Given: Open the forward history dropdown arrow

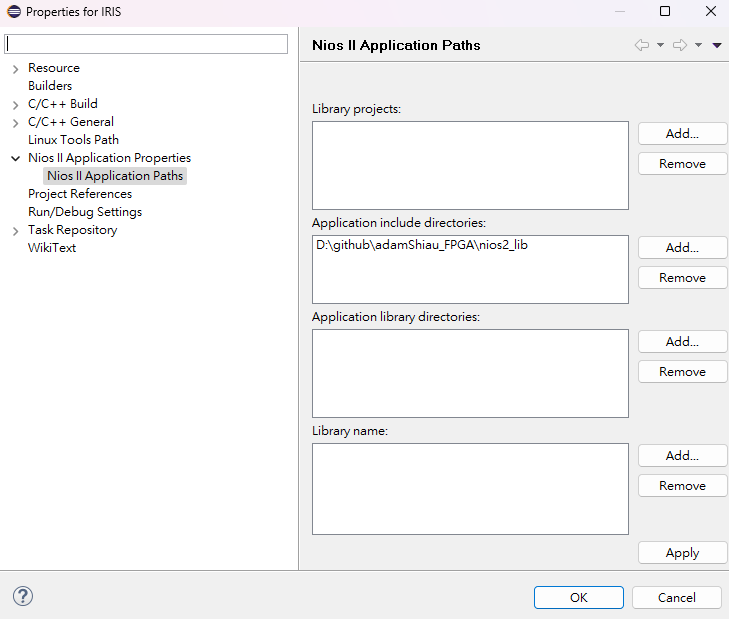Looking at the screenshot, I should coord(698,45).
